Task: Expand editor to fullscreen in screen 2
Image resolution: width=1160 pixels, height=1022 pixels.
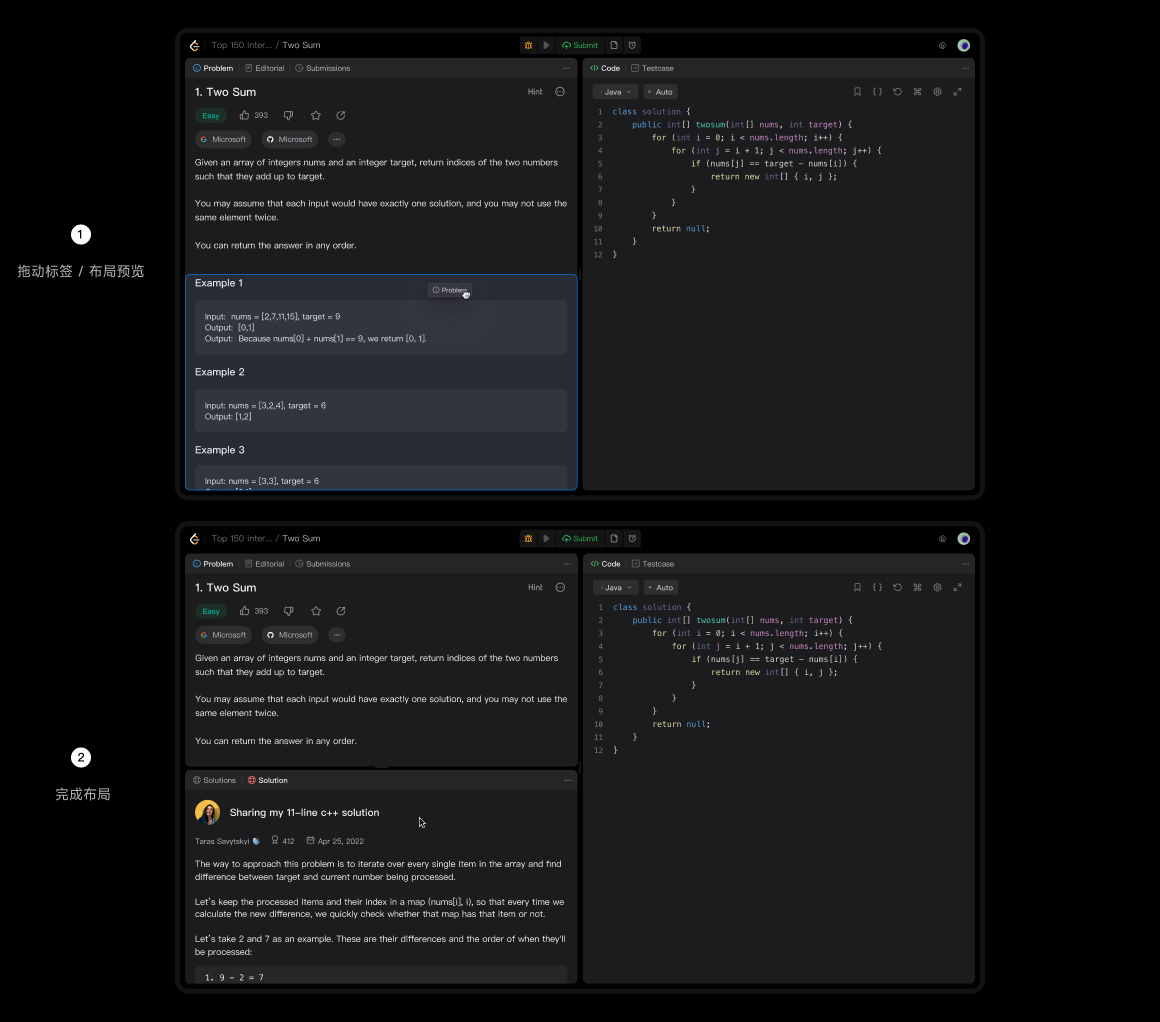Action: coord(957,588)
